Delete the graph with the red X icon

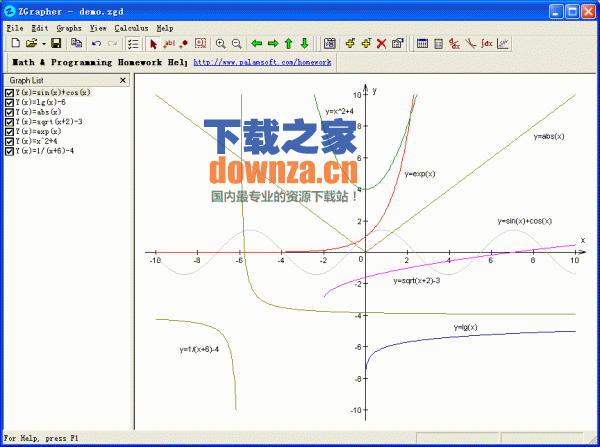382,44
